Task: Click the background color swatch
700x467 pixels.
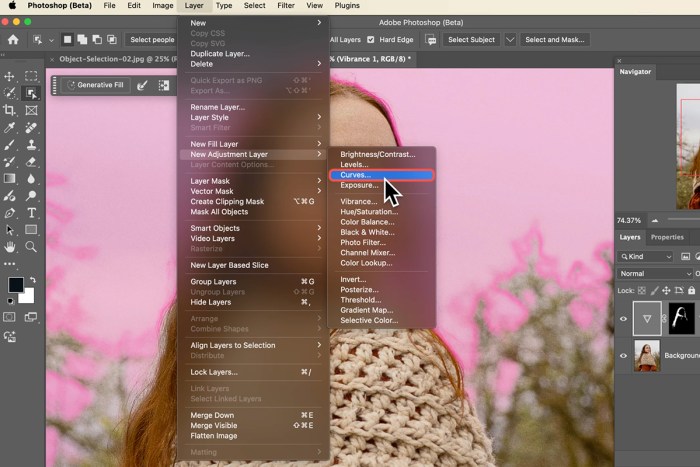Action: (x=29, y=297)
